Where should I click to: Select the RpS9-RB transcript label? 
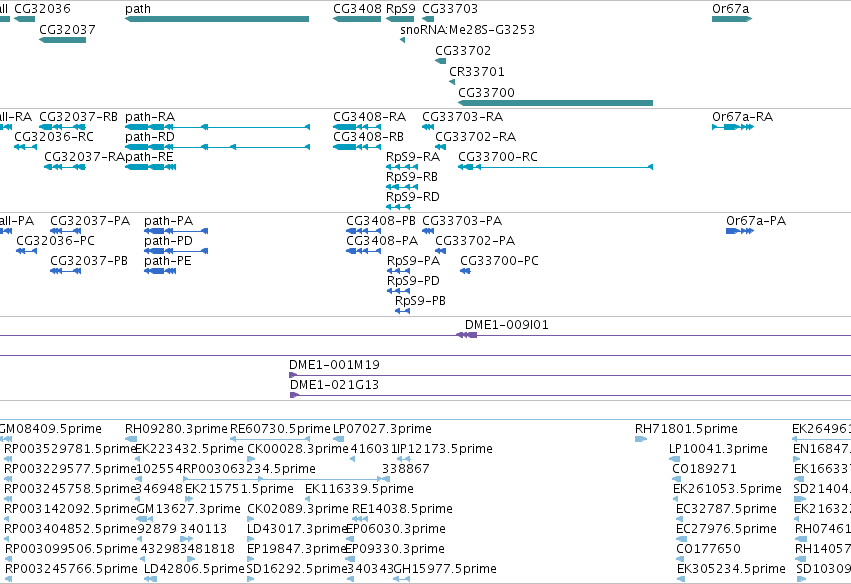tap(412, 177)
